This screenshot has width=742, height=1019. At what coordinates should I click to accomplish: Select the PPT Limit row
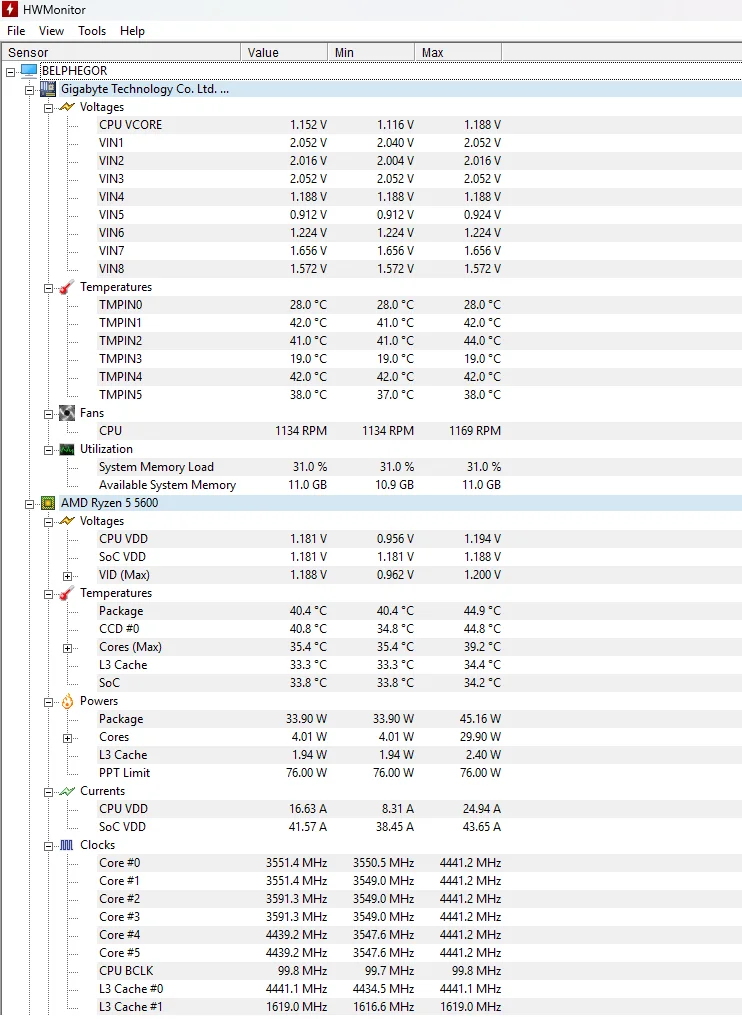click(299, 773)
